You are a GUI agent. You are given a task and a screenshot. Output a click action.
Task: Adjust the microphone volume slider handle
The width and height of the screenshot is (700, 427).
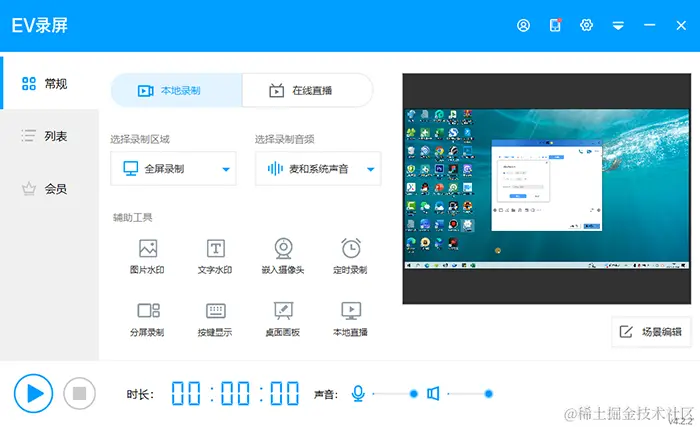click(x=413, y=394)
